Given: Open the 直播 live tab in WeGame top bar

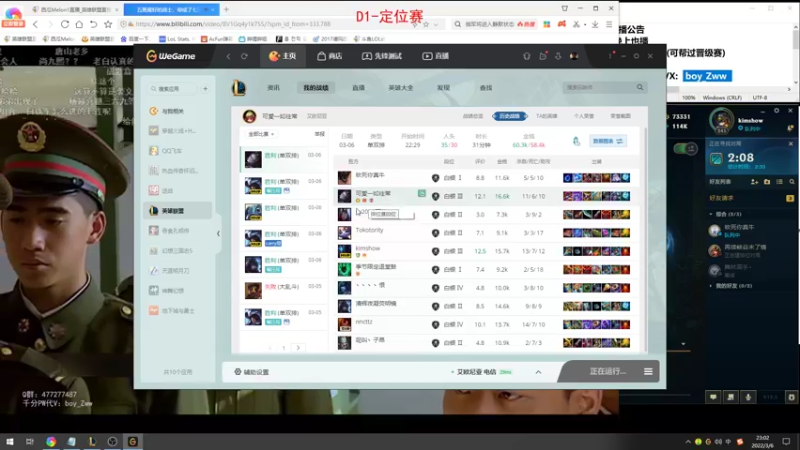Looking at the screenshot, I should click(x=436, y=56).
